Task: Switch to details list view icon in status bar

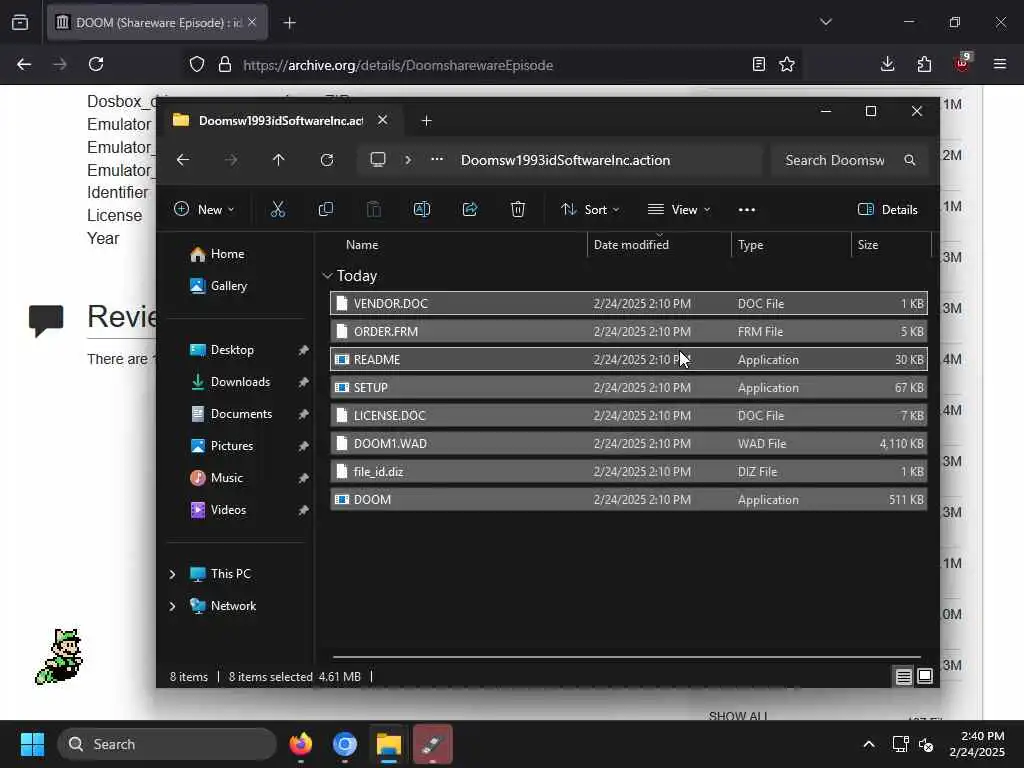Action: click(x=903, y=677)
